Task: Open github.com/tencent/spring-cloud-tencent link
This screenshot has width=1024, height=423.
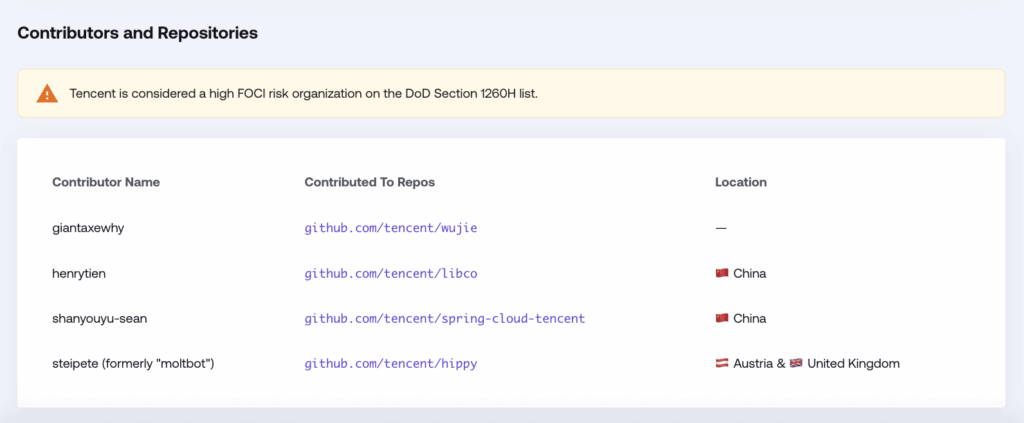Action: 445,319
